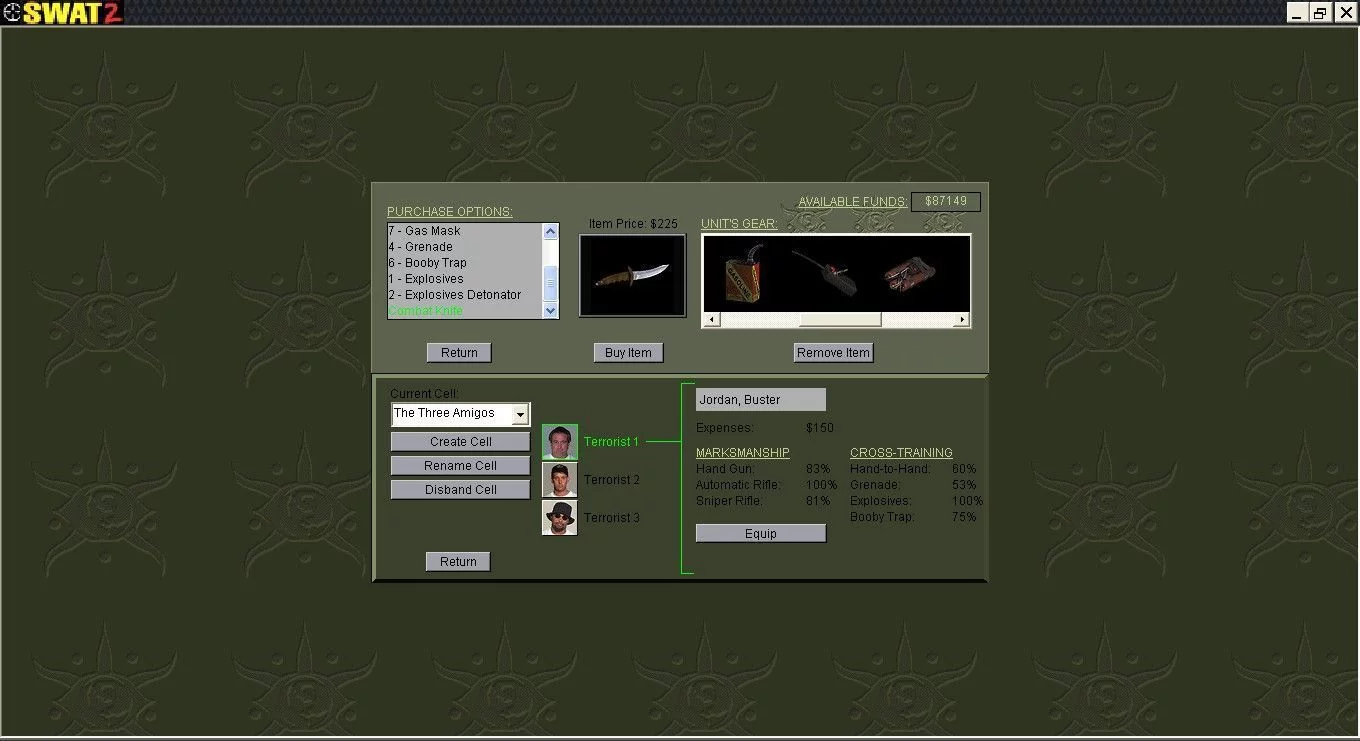Select Booby Trap in purchase options
Image resolution: width=1360 pixels, height=741 pixels.
(x=465, y=263)
